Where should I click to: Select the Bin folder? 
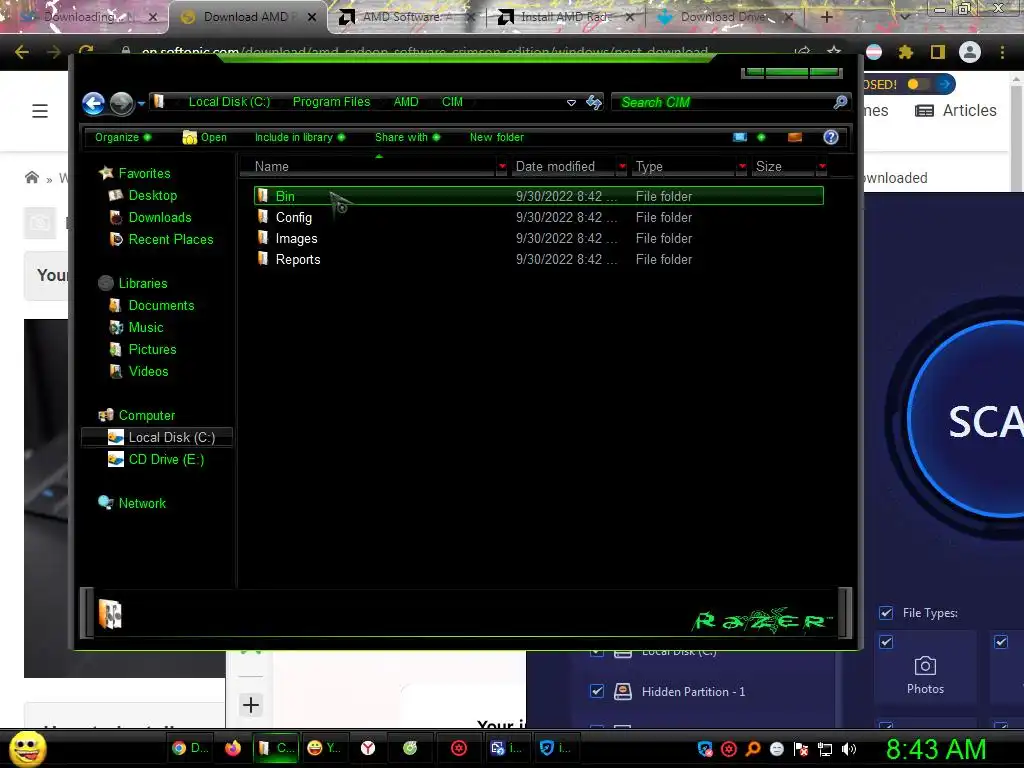coord(539,196)
